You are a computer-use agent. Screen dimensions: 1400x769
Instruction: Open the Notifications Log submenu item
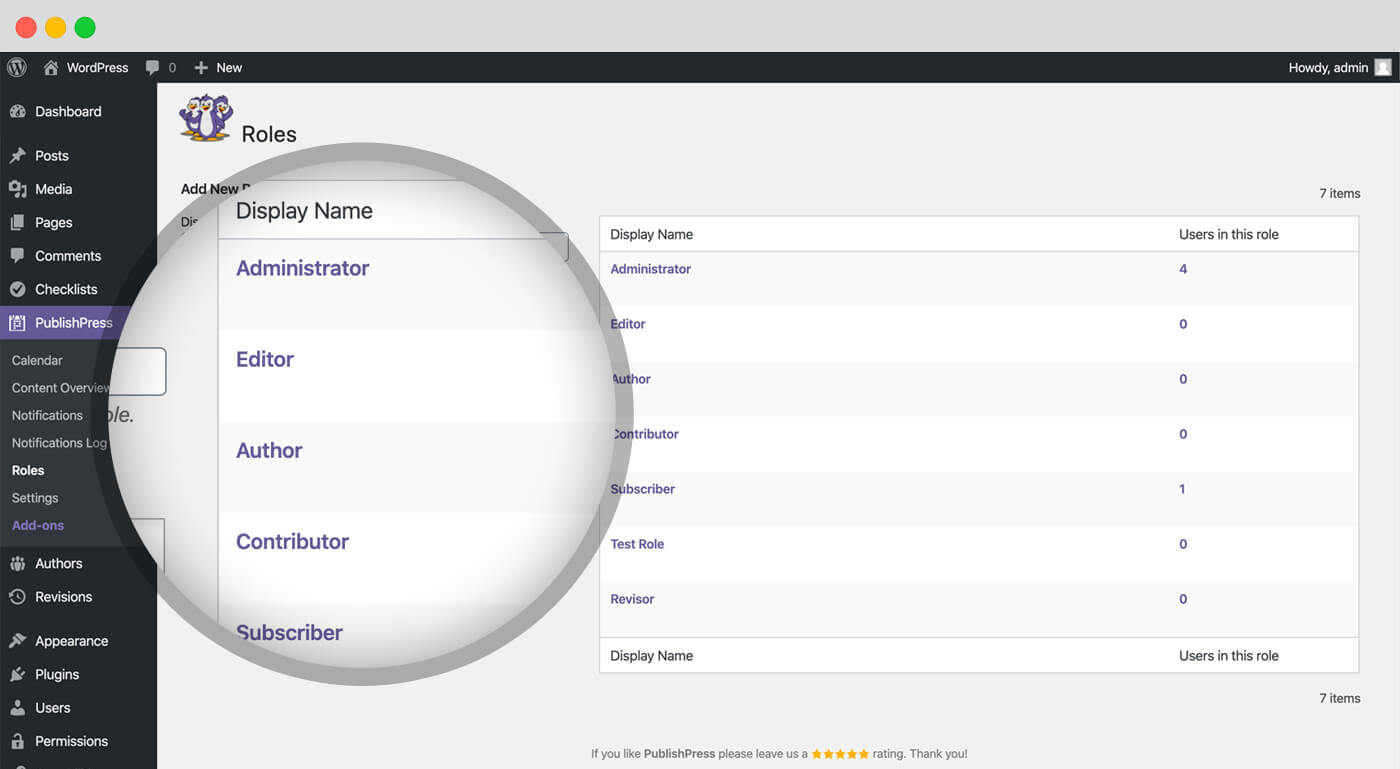(59, 443)
